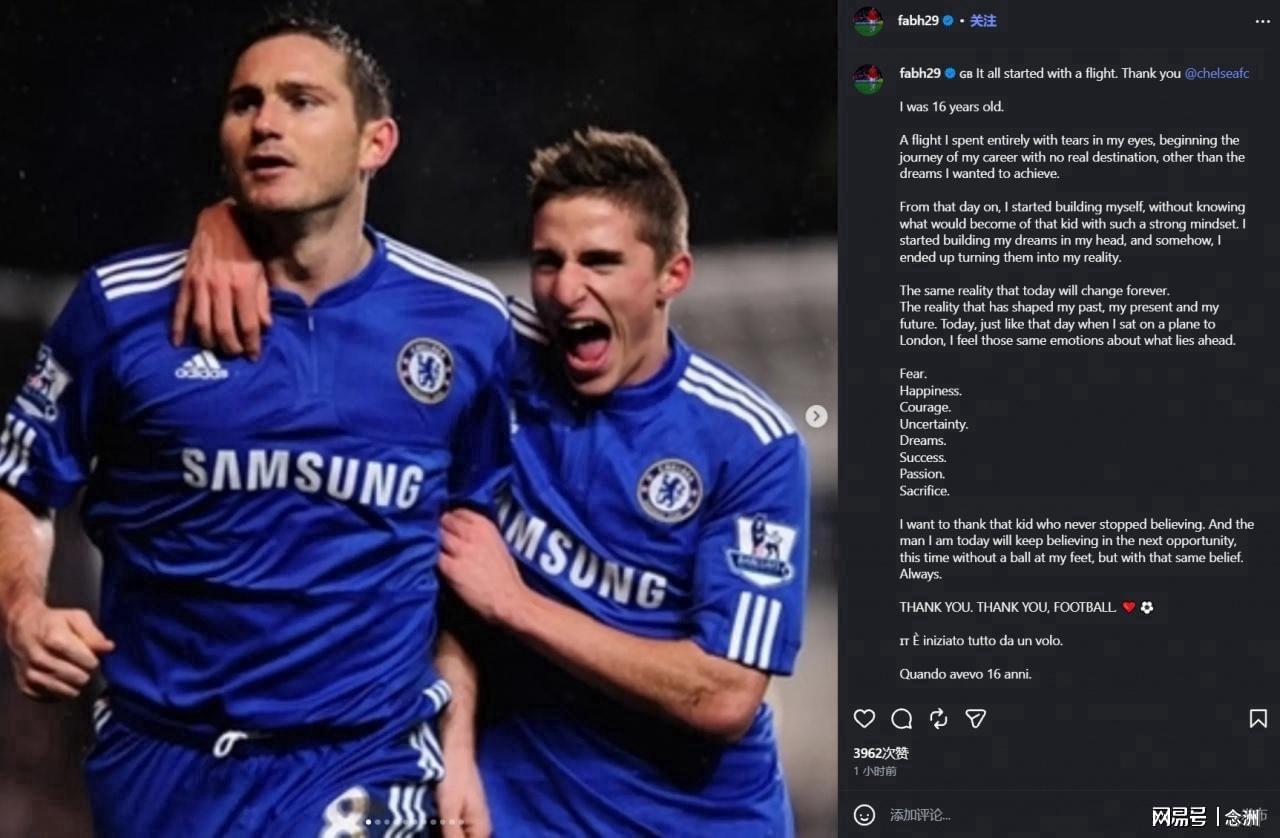Image resolution: width=1280 pixels, height=838 pixels.
Task: Click the main Chelsea players photo
Action: point(418,419)
